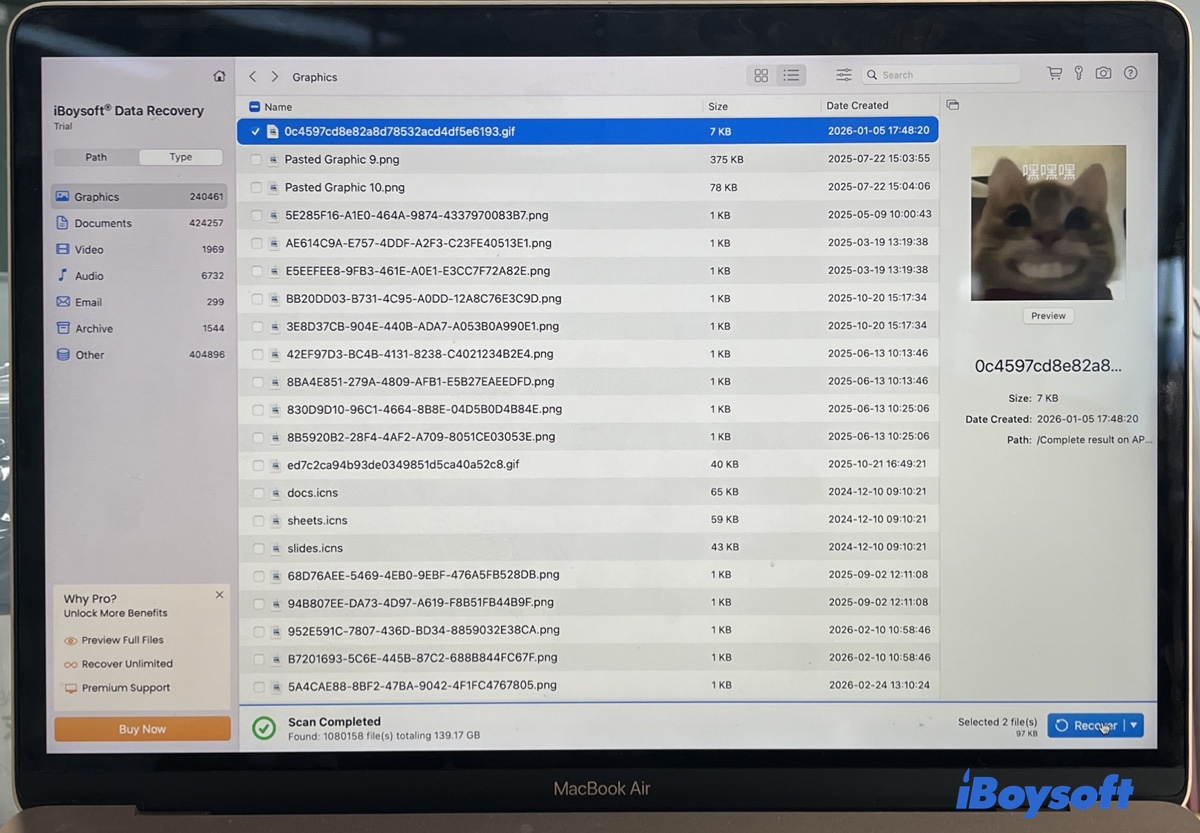This screenshot has height=833, width=1200.
Task: Click the back navigation chevron
Action: pyautogui.click(x=252, y=76)
